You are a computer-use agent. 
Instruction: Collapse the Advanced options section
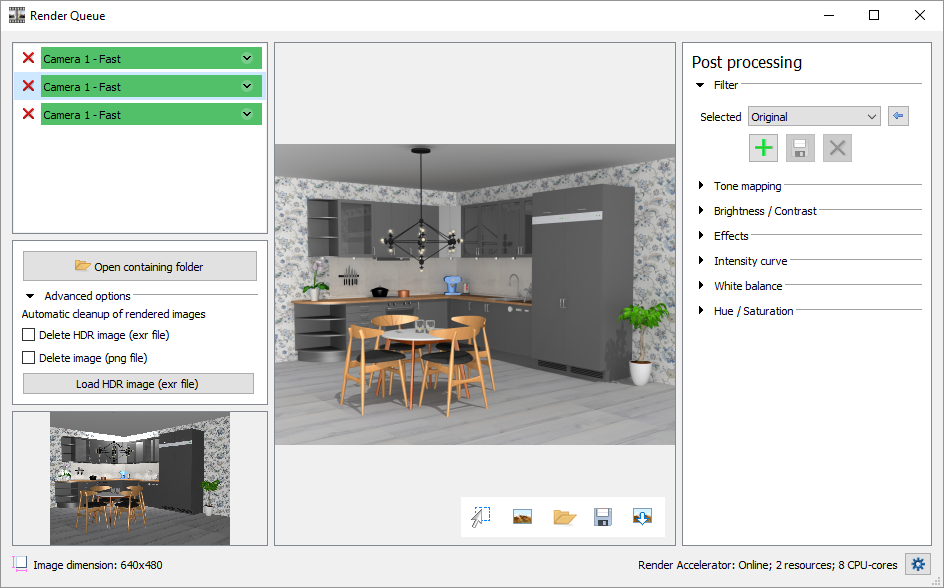31,296
